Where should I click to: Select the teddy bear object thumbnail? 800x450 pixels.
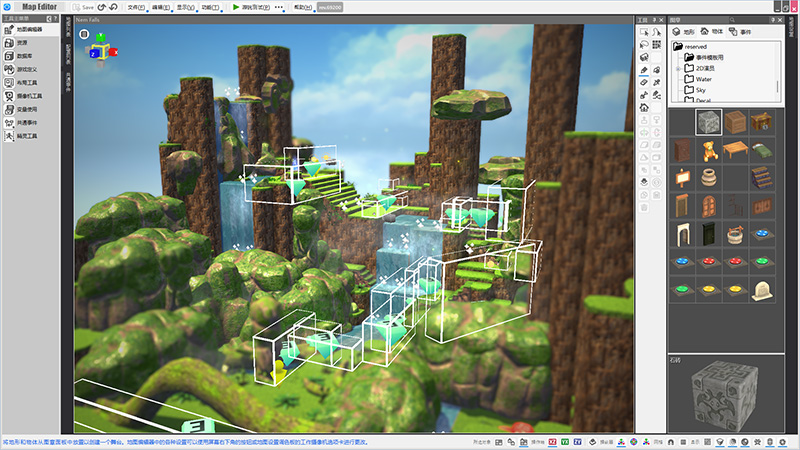(x=709, y=151)
